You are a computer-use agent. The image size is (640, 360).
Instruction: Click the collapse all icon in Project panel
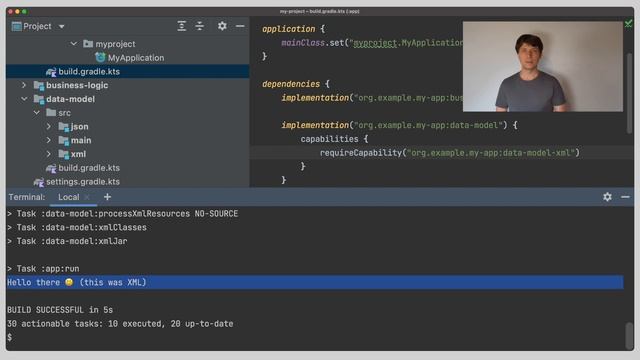tap(200, 26)
